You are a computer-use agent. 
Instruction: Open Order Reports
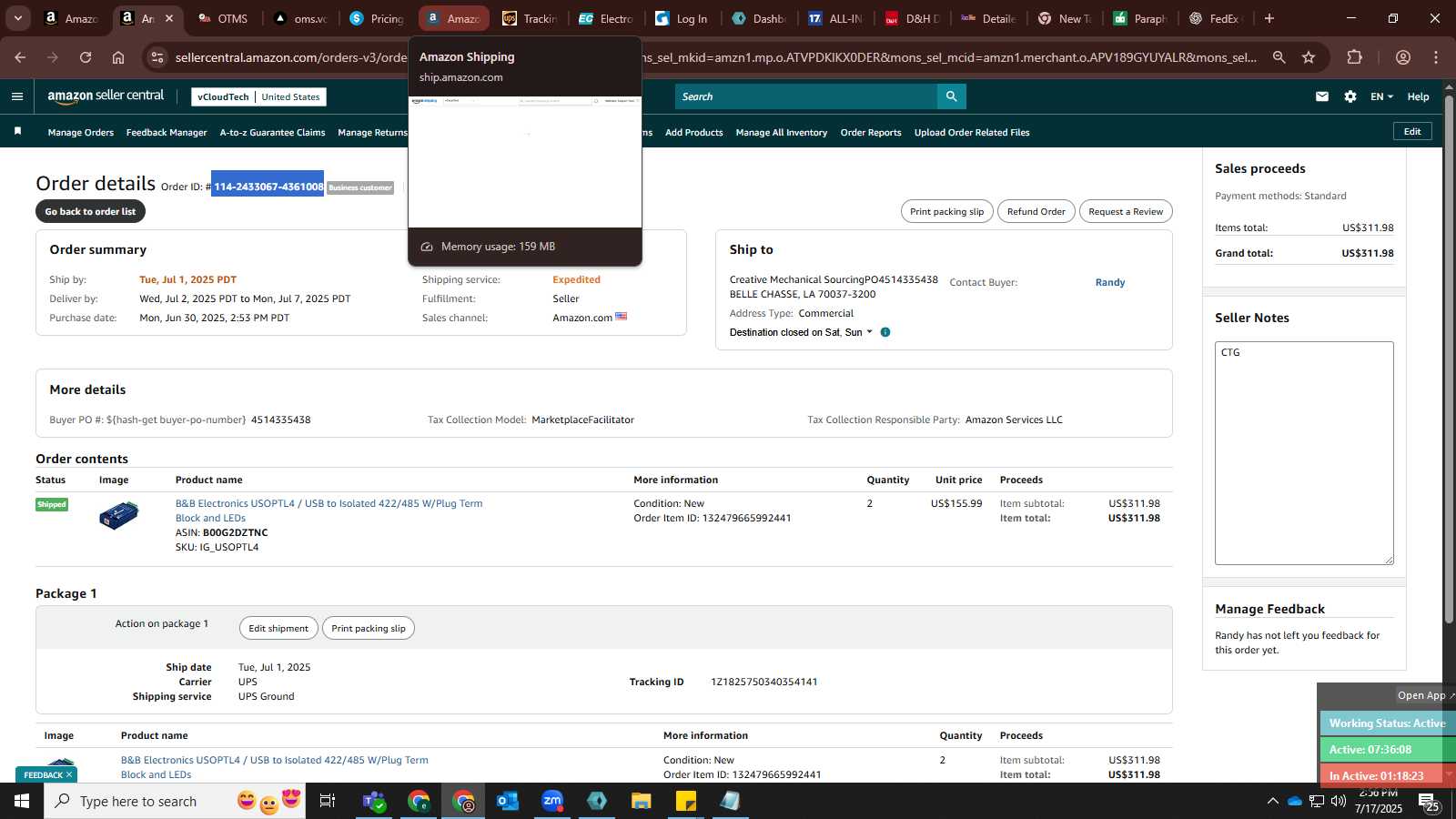tap(871, 133)
